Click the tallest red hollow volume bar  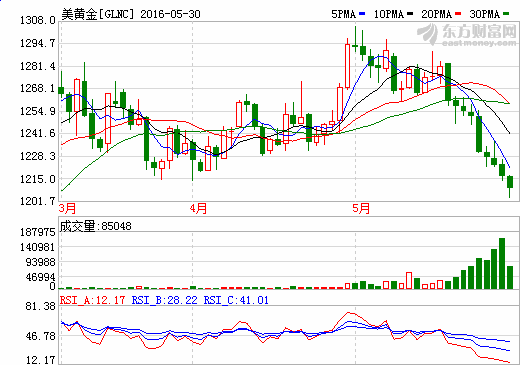point(409,280)
